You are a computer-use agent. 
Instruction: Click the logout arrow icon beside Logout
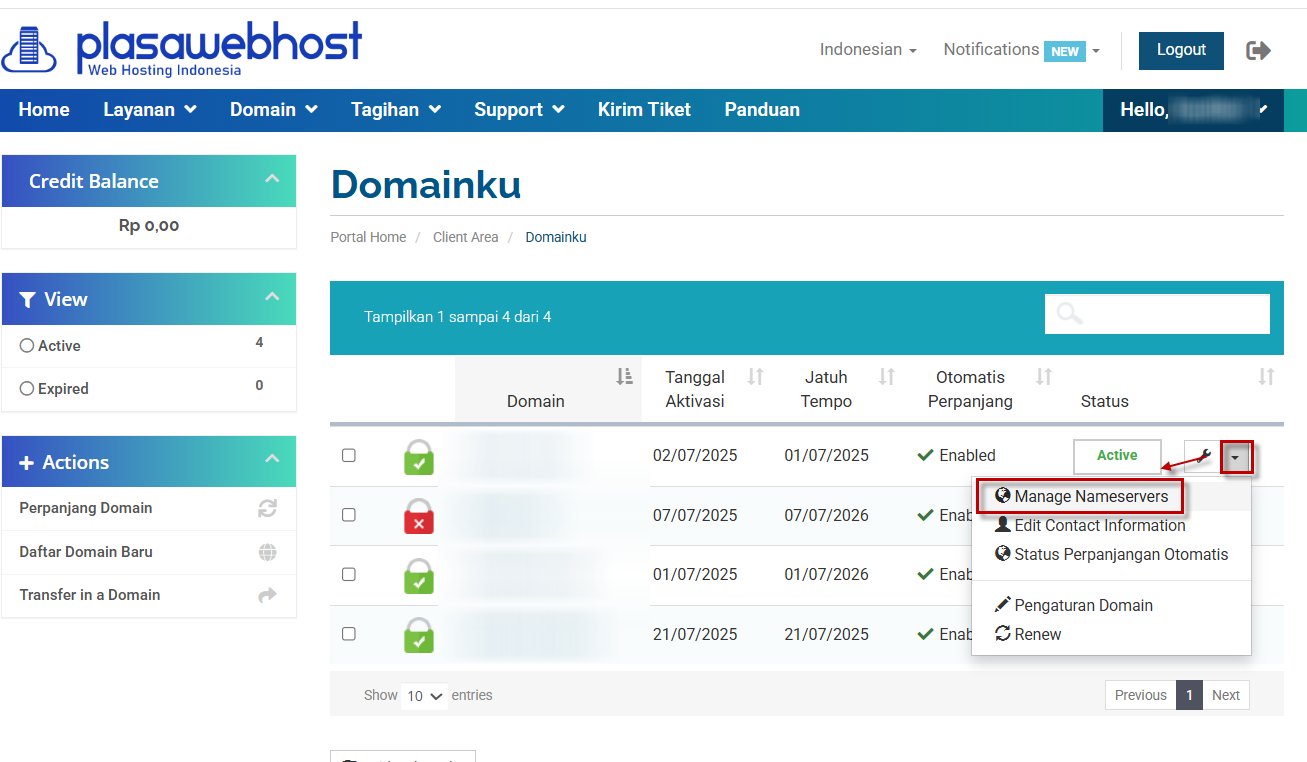[1258, 50]
